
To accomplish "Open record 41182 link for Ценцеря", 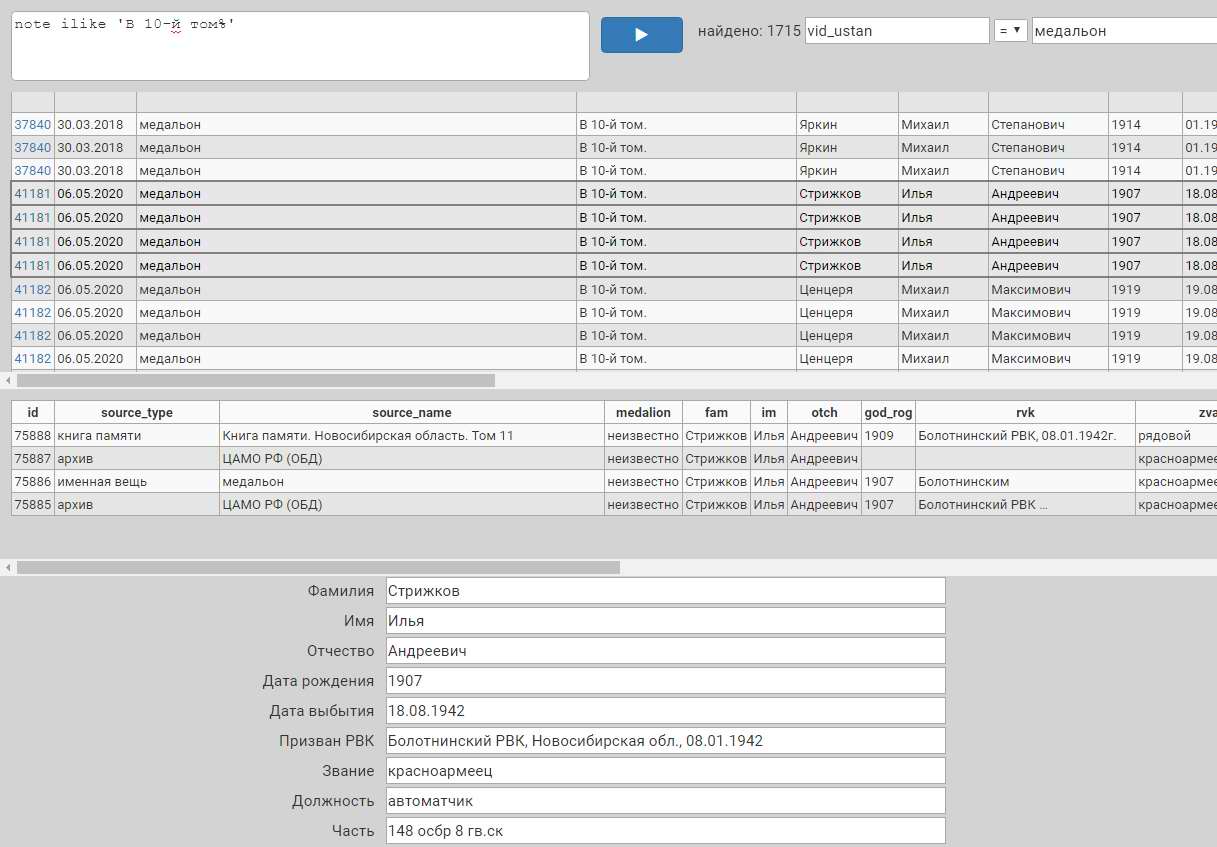I will [x=32, y=290].
